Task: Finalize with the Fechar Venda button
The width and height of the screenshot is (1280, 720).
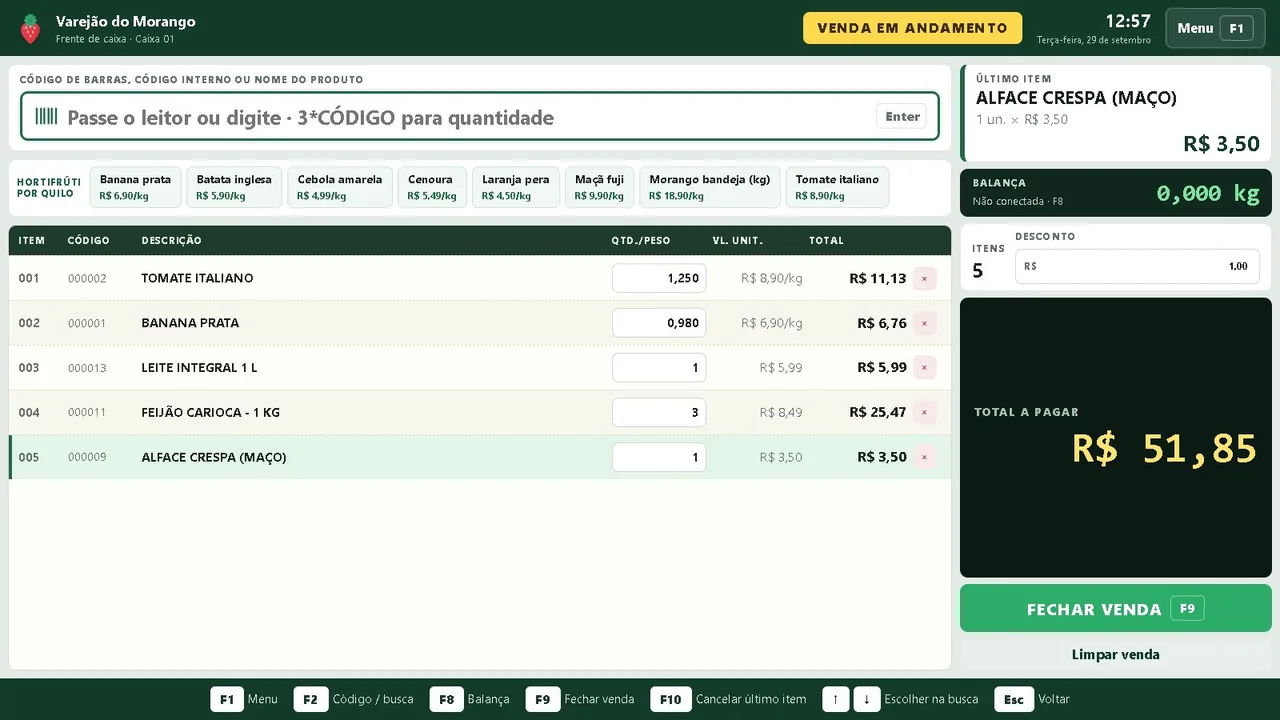Action: pos(1116,608)
